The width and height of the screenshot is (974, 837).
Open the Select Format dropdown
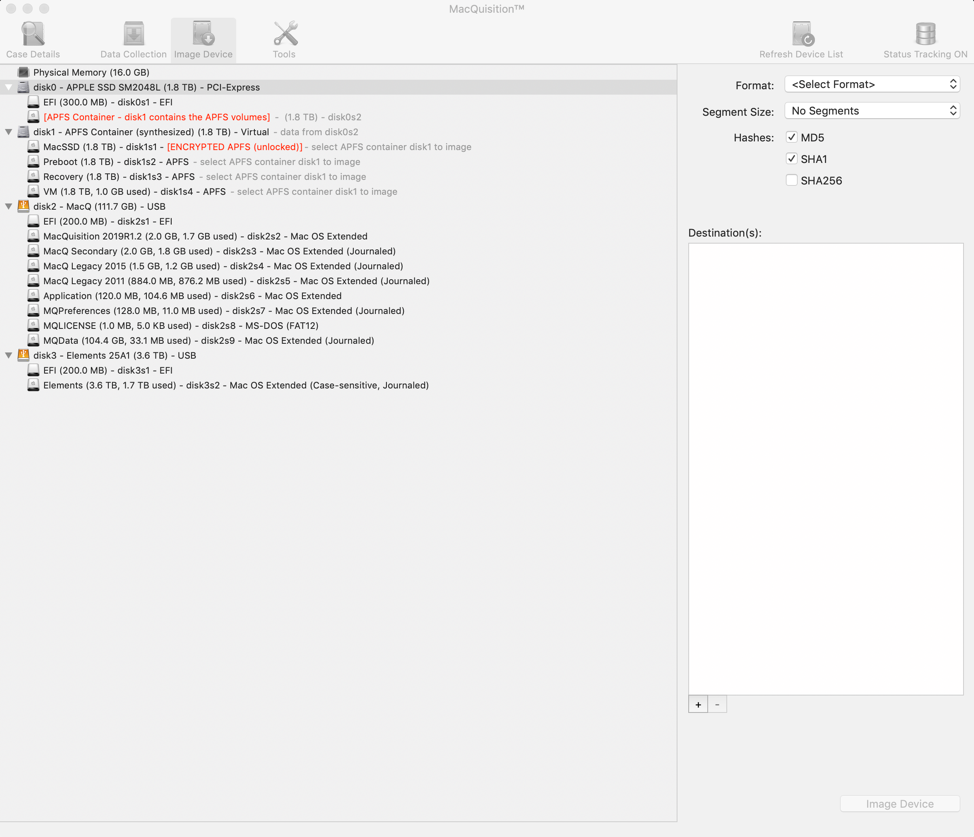tap(872, 85)
